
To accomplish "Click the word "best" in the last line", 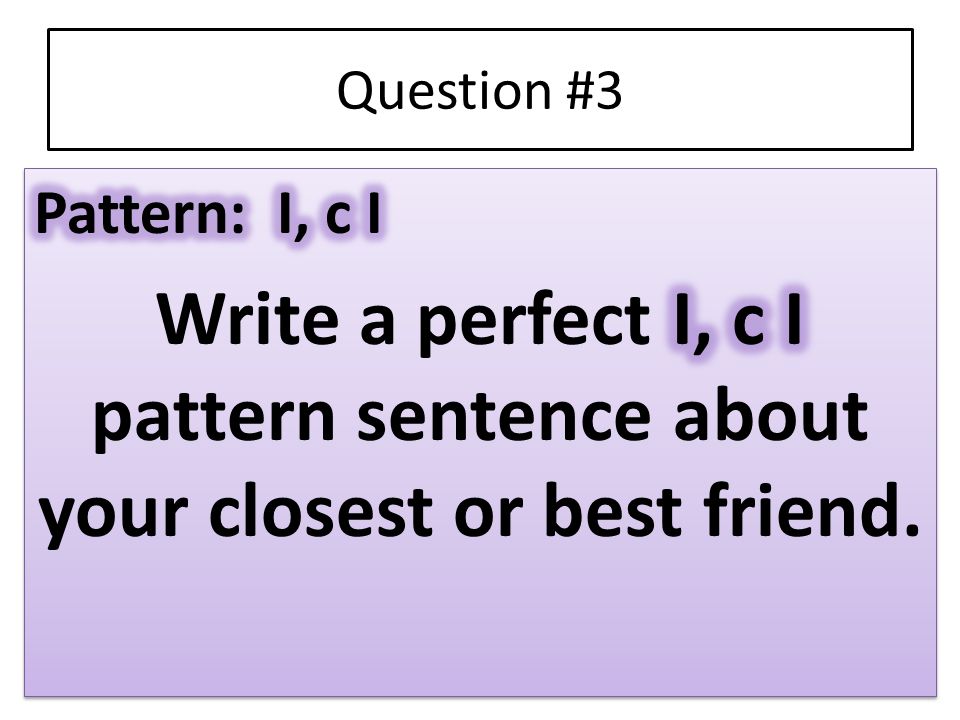I will coord(612,509).
